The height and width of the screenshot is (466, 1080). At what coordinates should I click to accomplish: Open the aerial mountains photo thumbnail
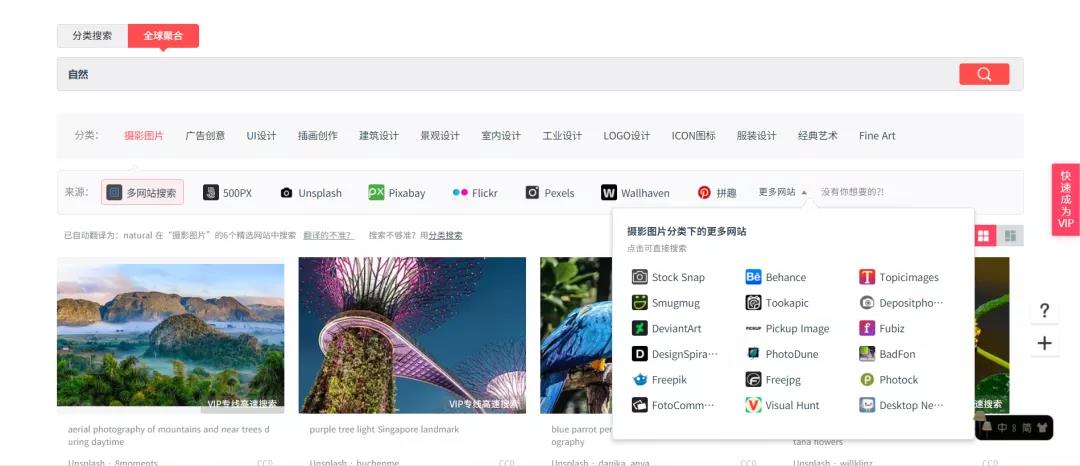170,335
